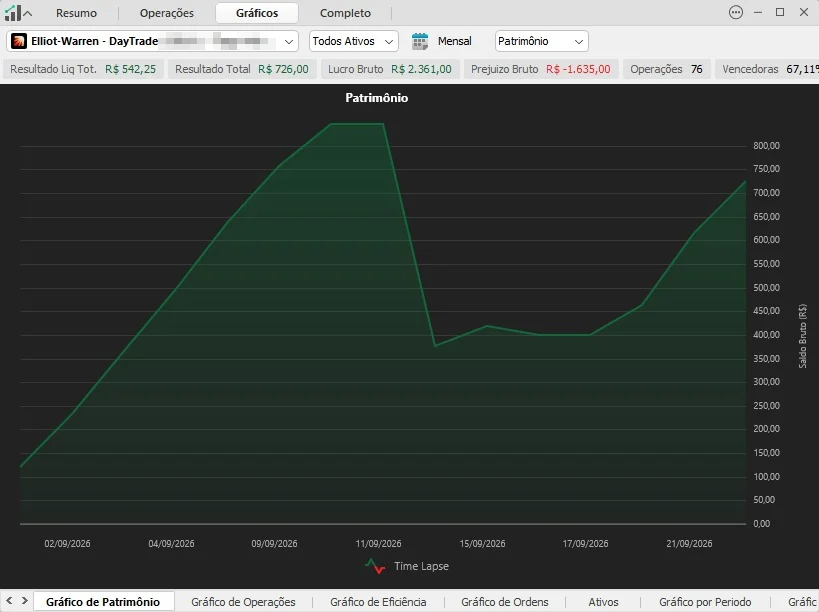The width and height of the screenshot is (819, 612).
Task: Switch to the Operações tab
Action: pyautogui.click(x=167, y=13)
